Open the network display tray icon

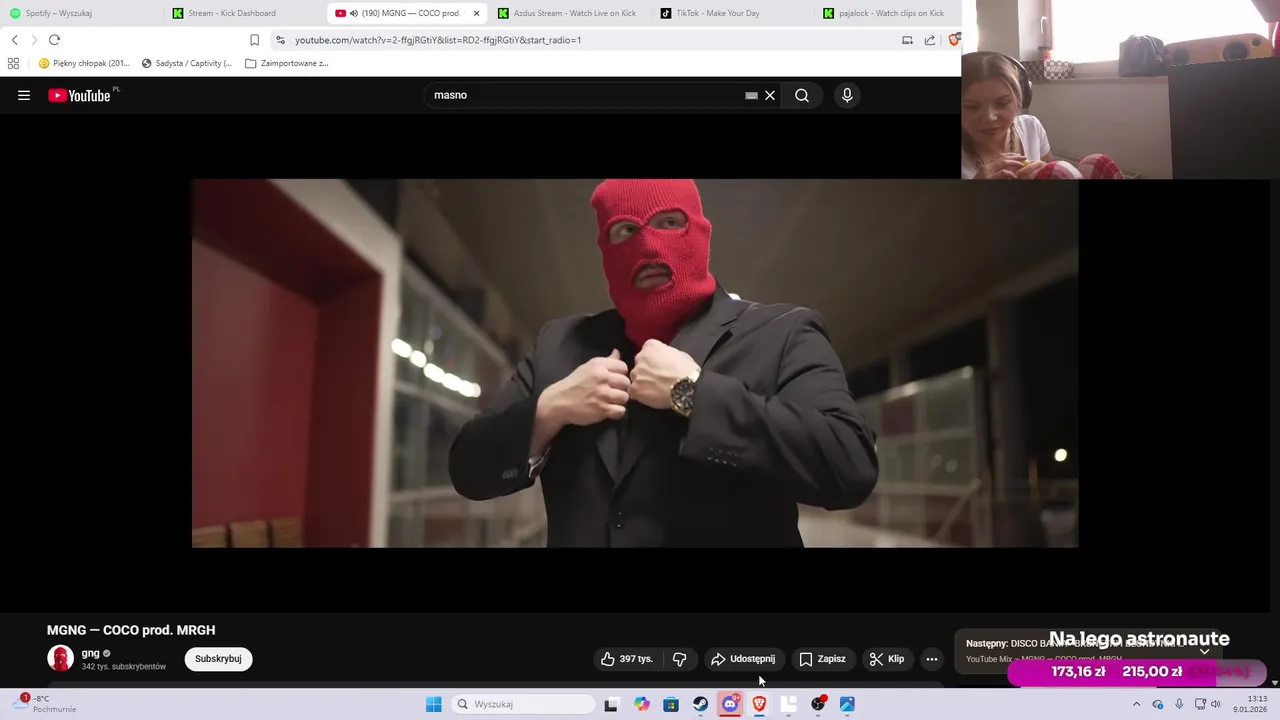coord(1200,704)
